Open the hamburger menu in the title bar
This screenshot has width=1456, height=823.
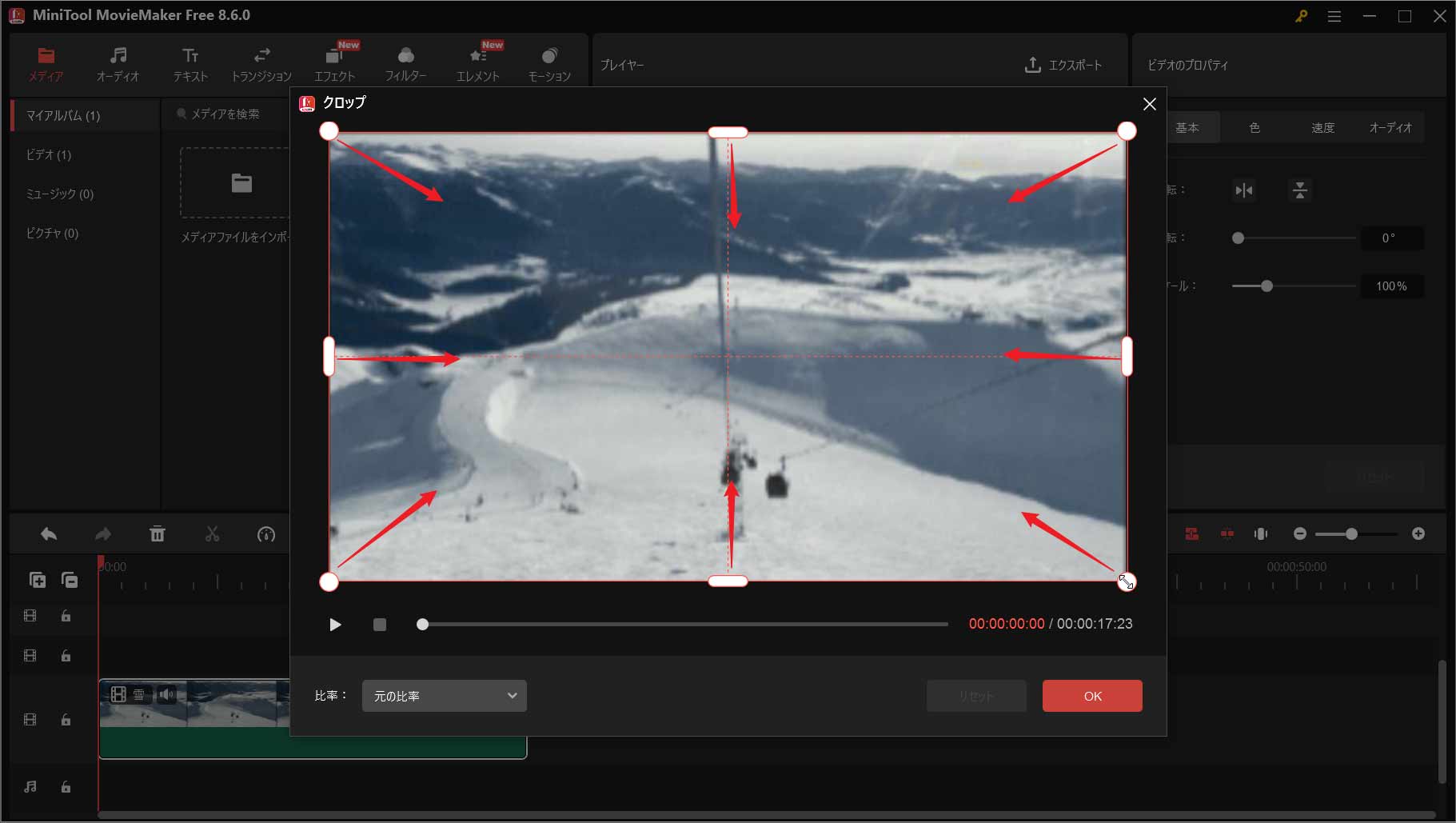click(x=1334, y=15)
